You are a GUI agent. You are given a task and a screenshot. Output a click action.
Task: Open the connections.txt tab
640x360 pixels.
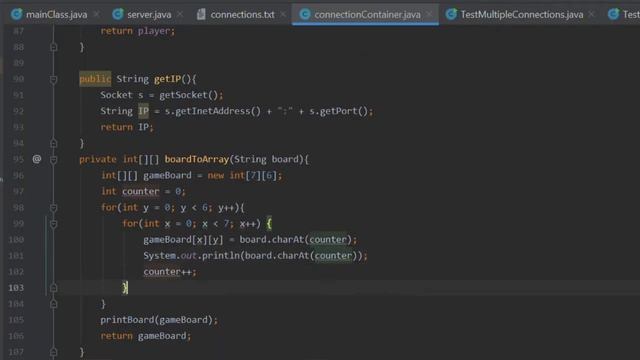(242, 15)
